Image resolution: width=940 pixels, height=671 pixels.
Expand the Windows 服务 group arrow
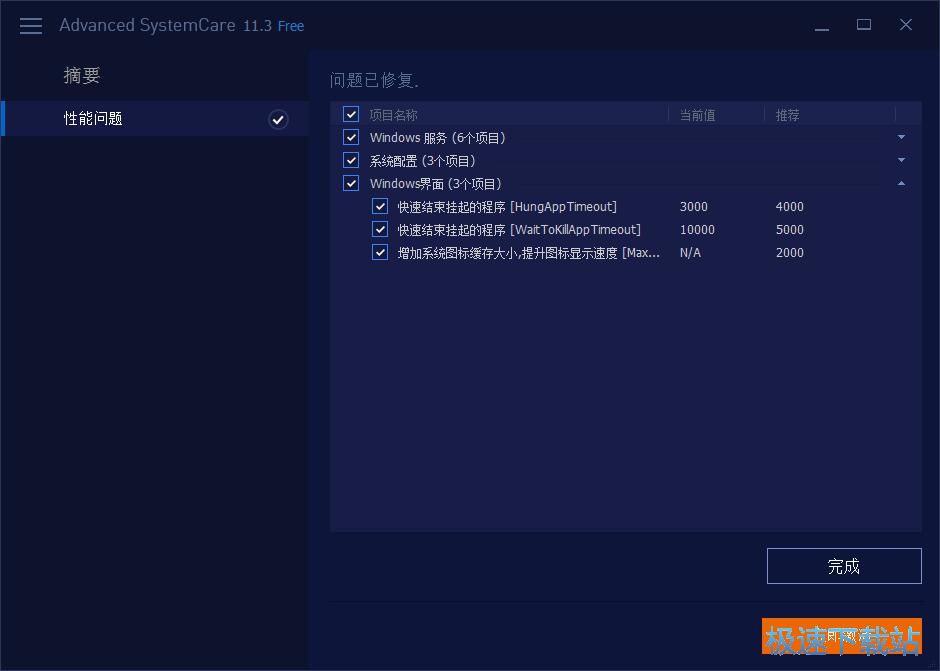pyautogui.click(x=901, y=137)
